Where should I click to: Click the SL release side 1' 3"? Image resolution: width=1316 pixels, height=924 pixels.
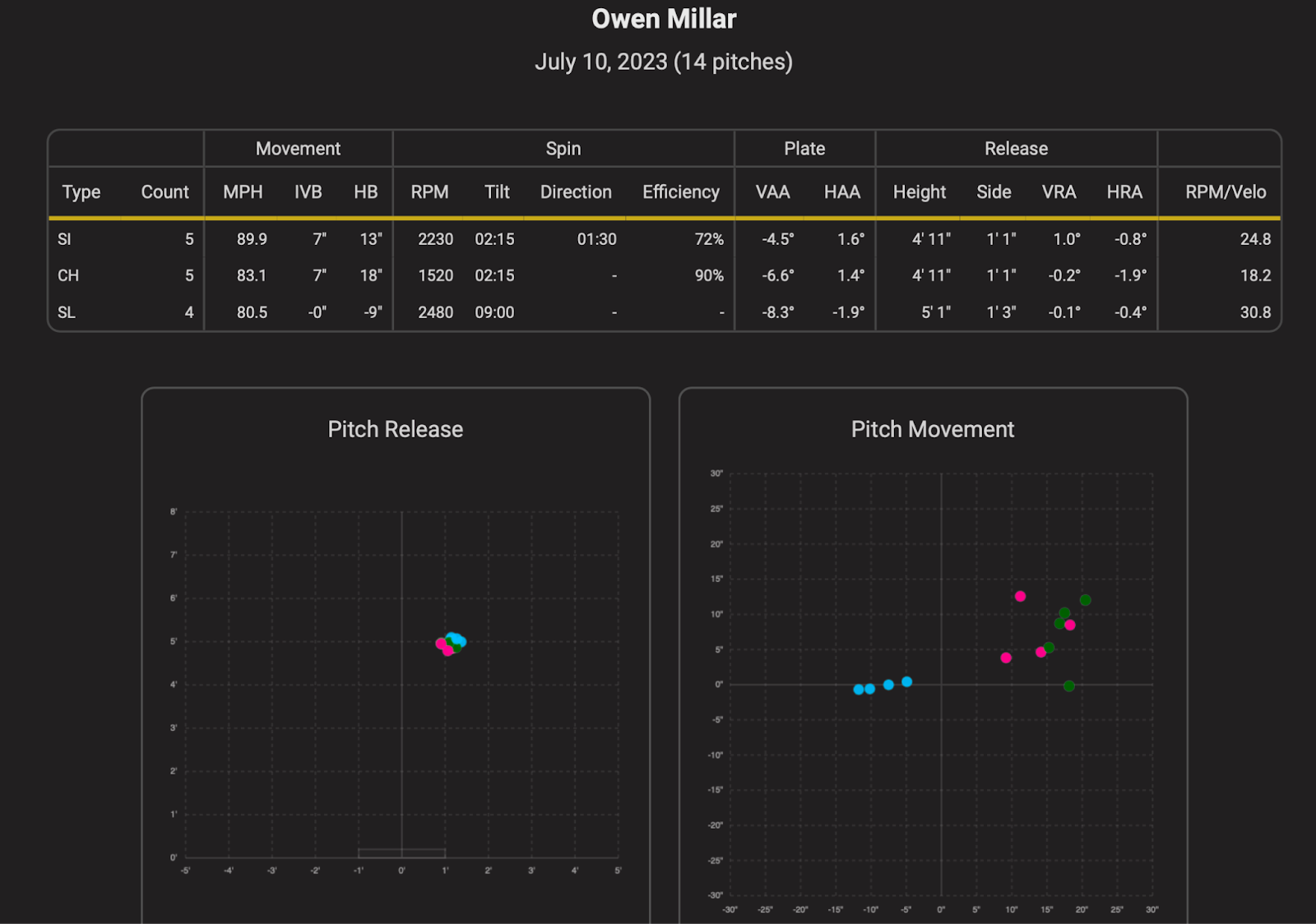click(x=1002, y=312)
